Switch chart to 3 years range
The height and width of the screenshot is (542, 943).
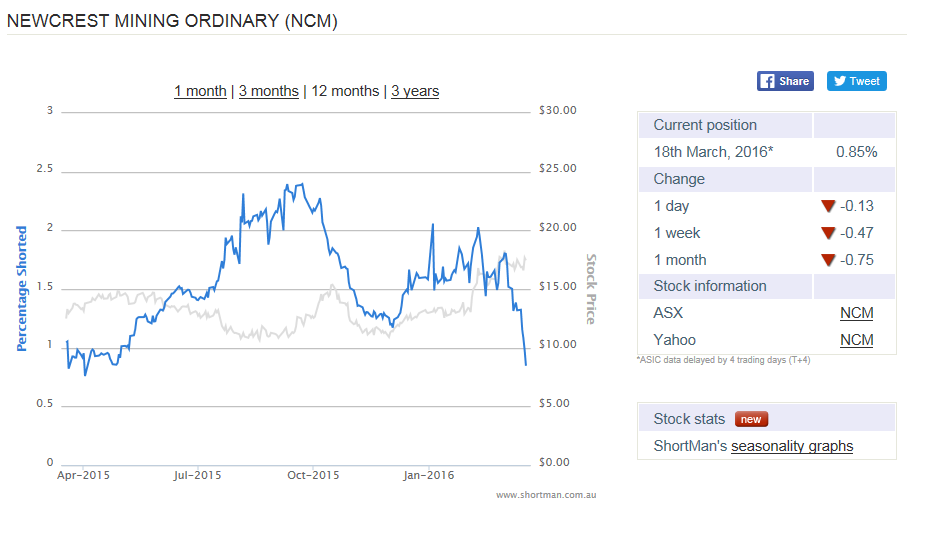[415, 91]
